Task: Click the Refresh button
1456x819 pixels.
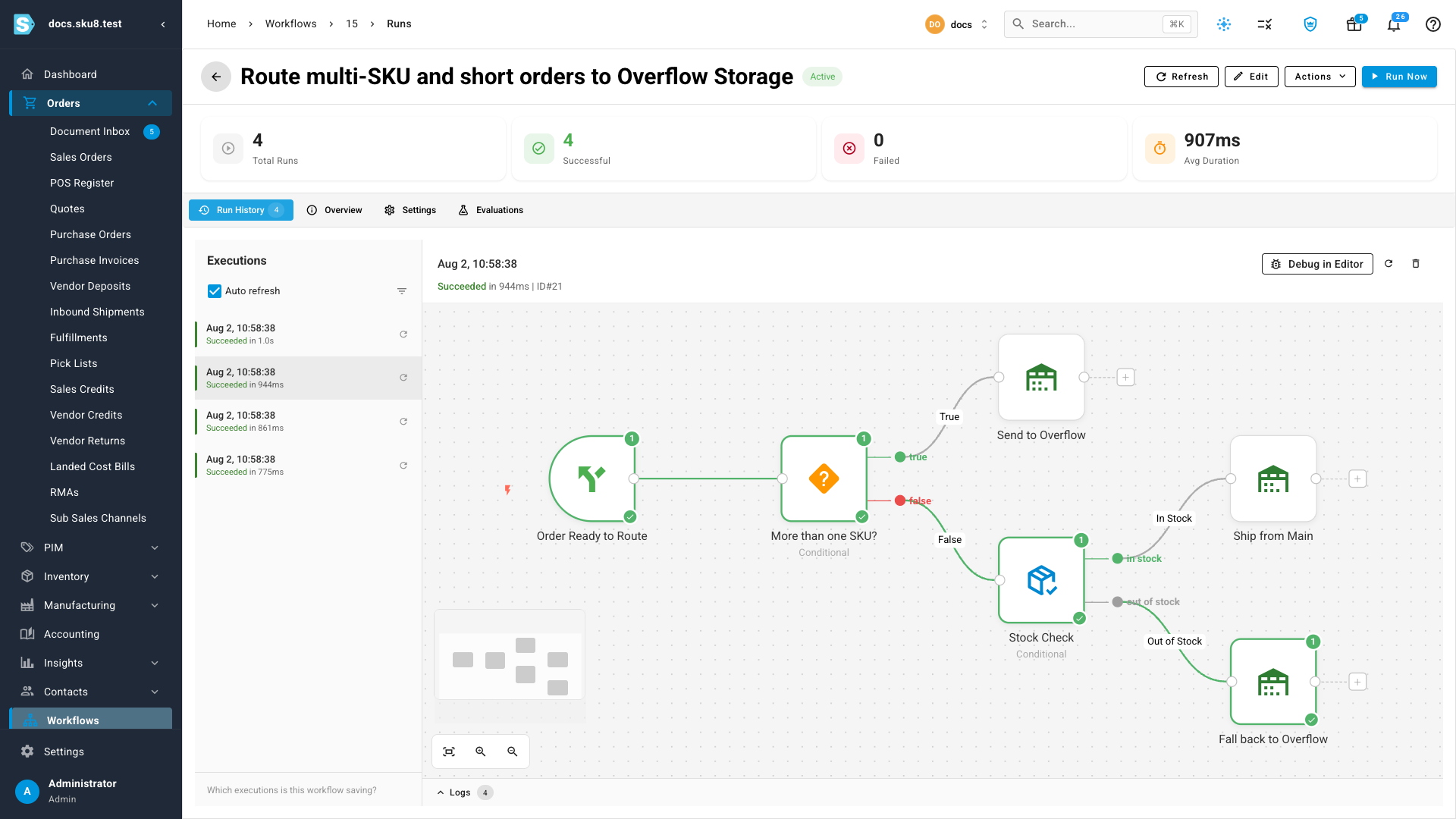Action: pos(1181,77)
